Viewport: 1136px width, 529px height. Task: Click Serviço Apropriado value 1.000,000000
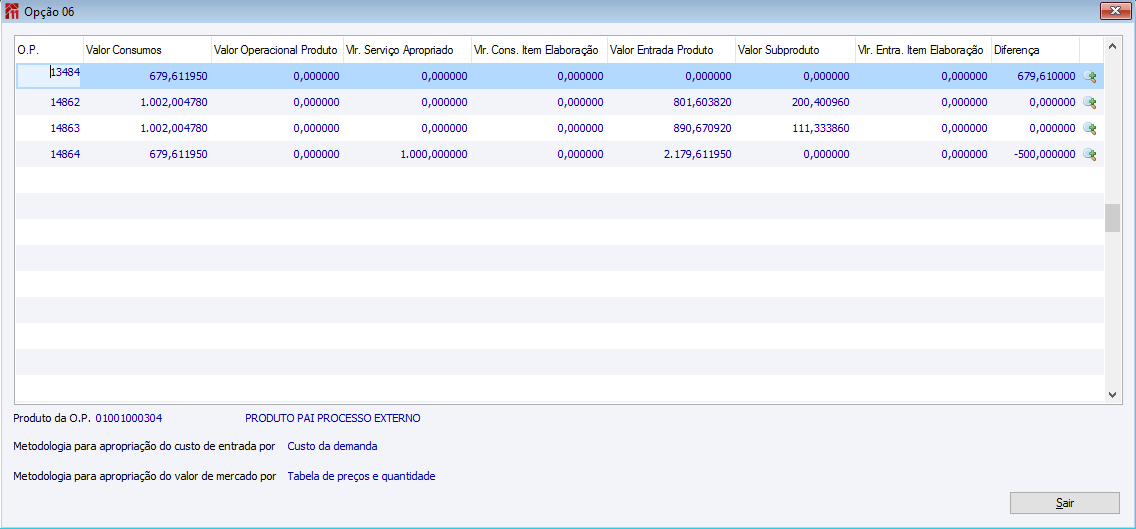433,154
